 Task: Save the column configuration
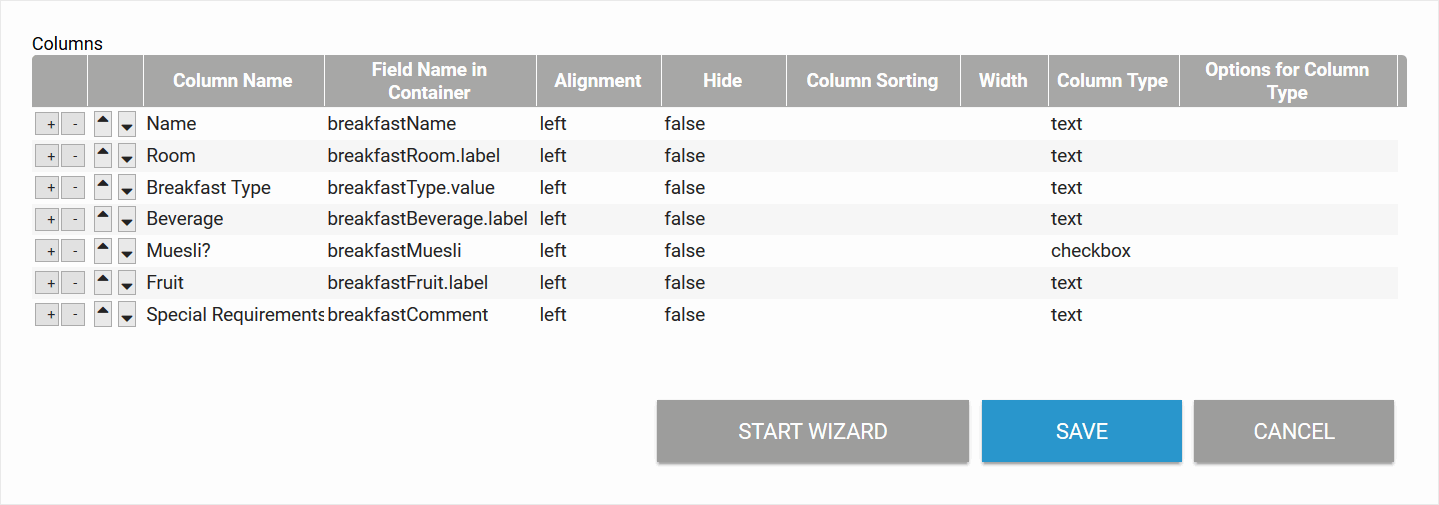pos(1081,432)
